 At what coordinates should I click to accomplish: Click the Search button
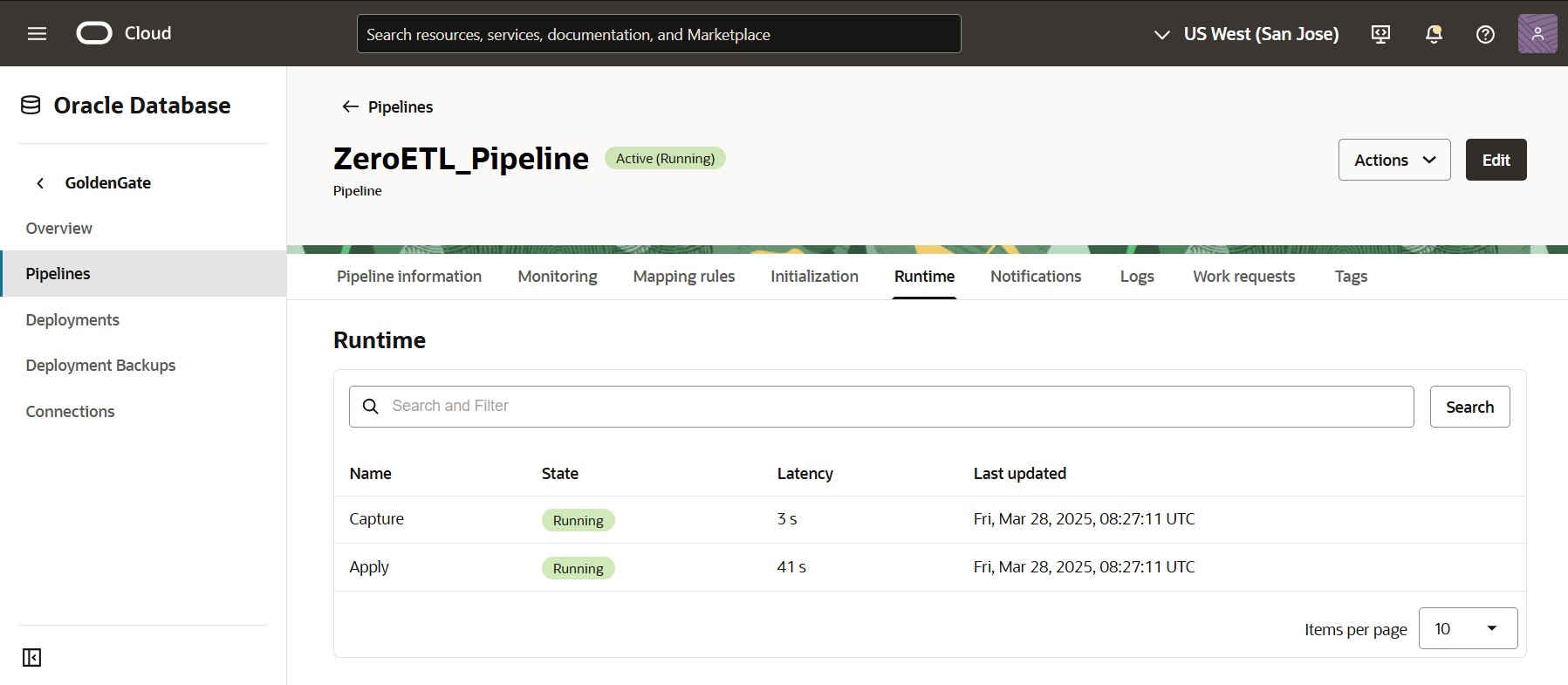coord(1469,407)
